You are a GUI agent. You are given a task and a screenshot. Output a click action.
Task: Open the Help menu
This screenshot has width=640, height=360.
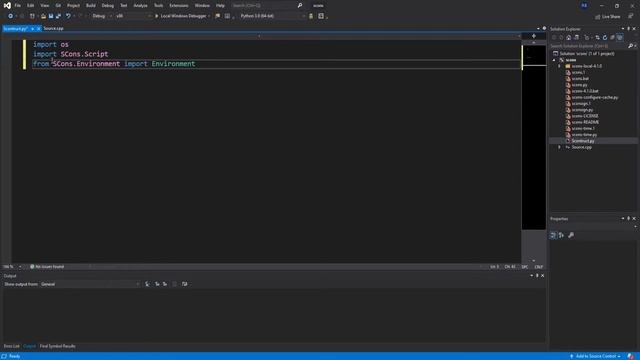click(x=220, y=6)
